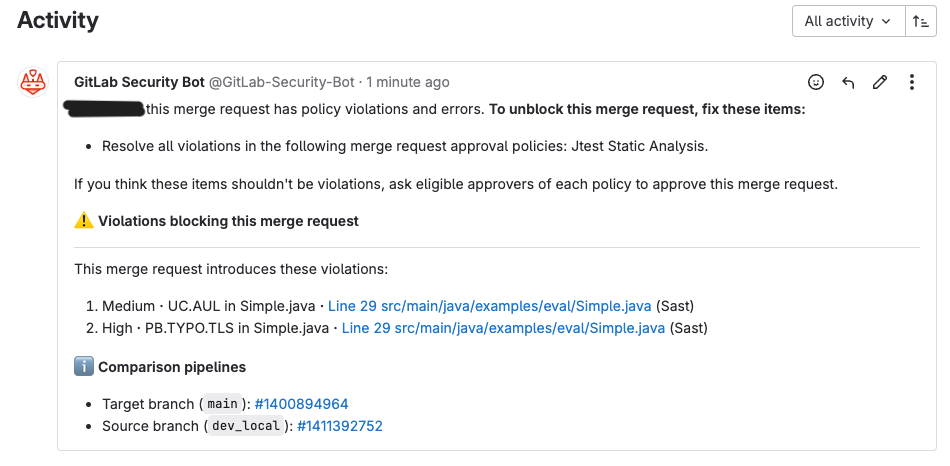Click the GitLab Security Bot avatar
Screen dimensions: 950x466
point(34,82)
